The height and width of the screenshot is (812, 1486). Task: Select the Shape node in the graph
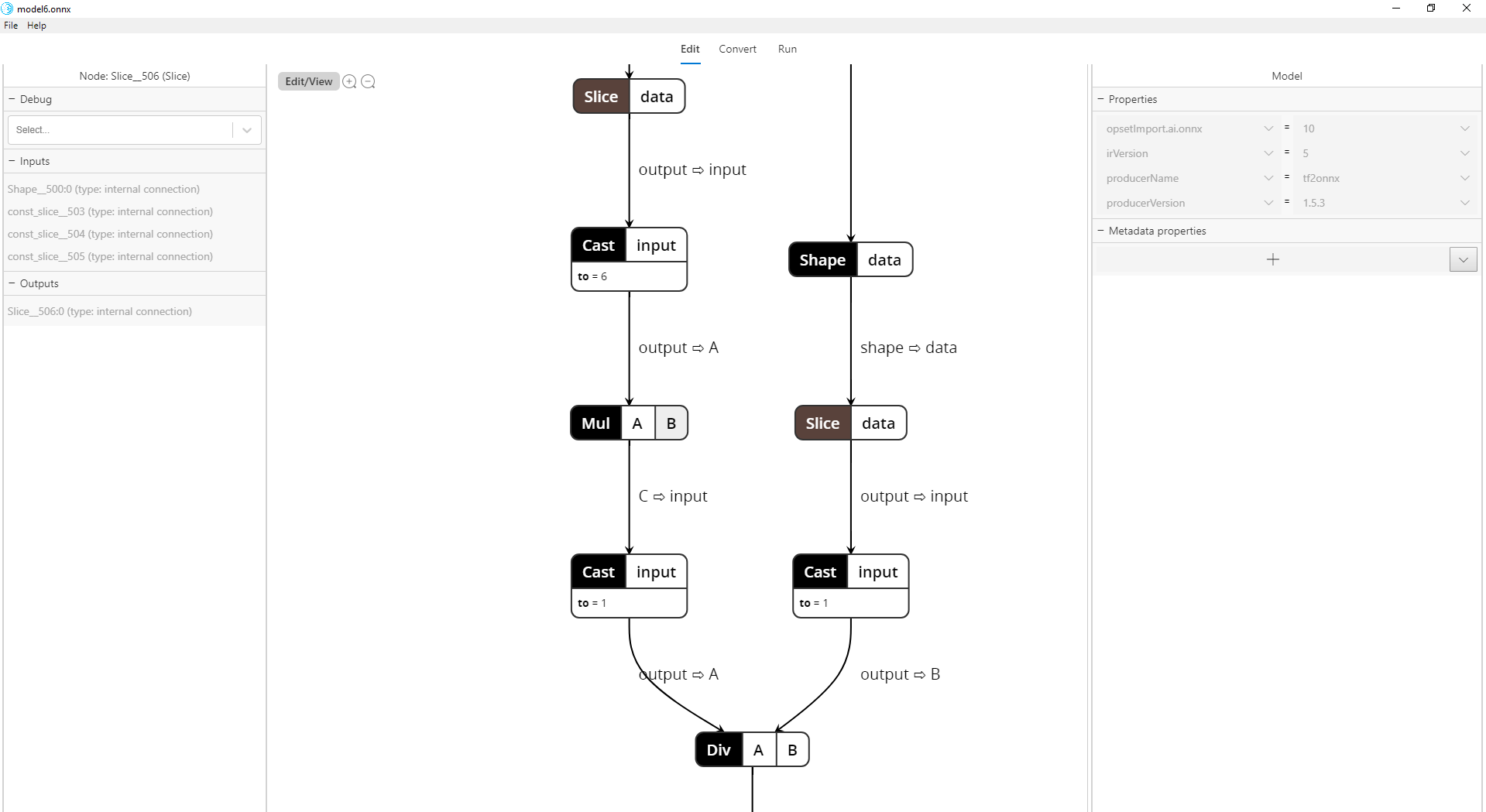point(822,259)
